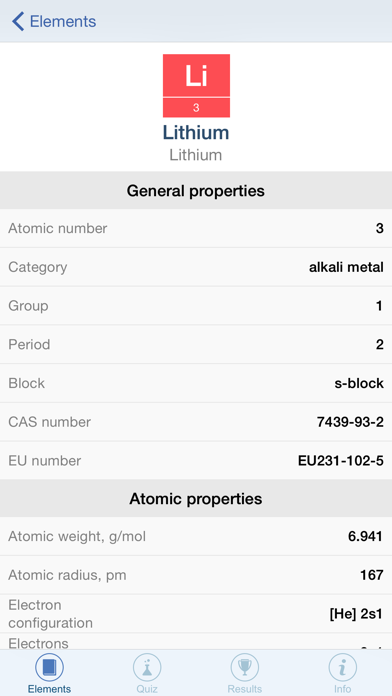Select the Lithium title heading
This screenshot has width=392, height=696.
click(196, 132)
